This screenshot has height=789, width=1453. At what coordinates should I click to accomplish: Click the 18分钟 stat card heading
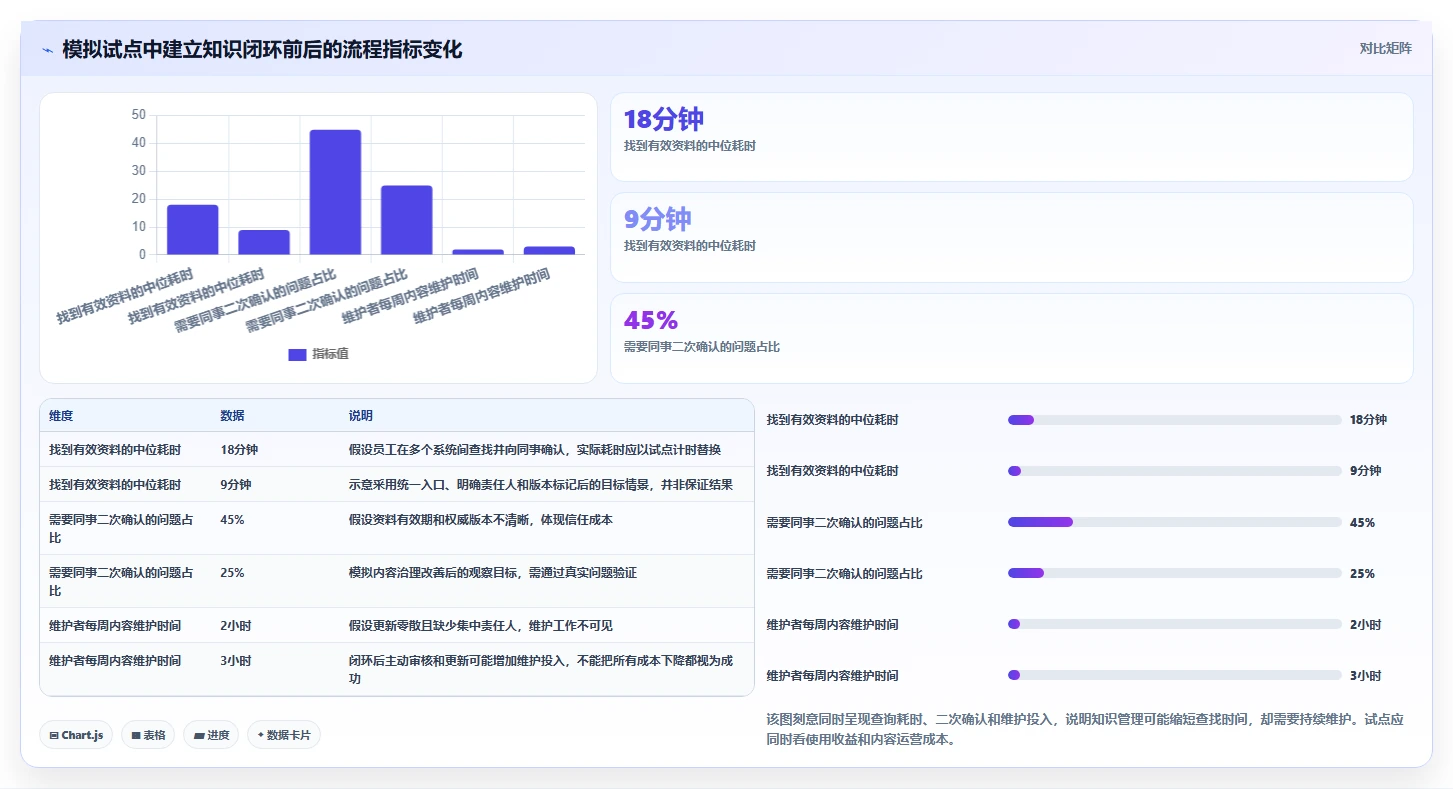[x=664, y=119]
